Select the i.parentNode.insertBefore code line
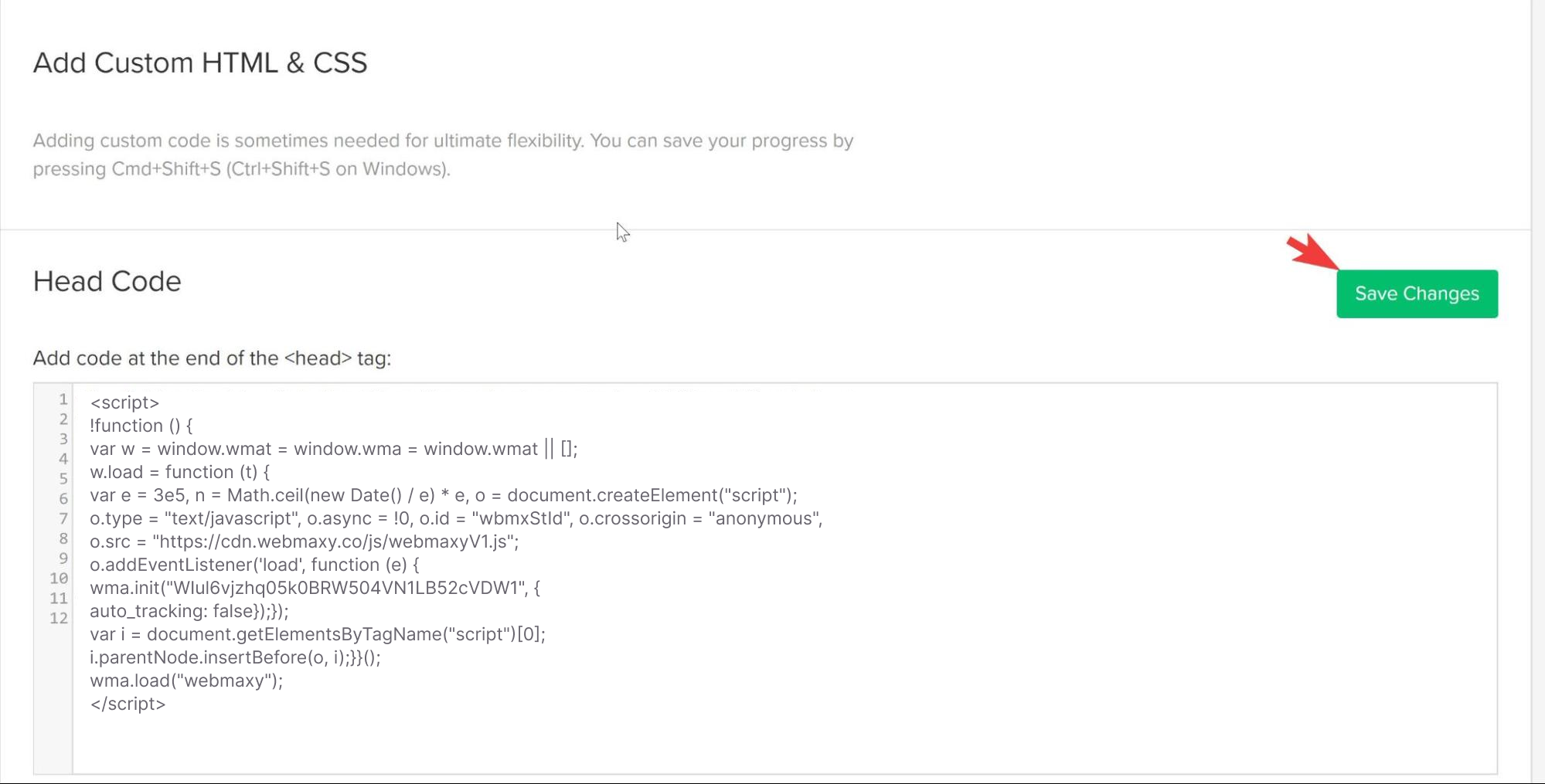1545x784 pixels. point(234,657)
